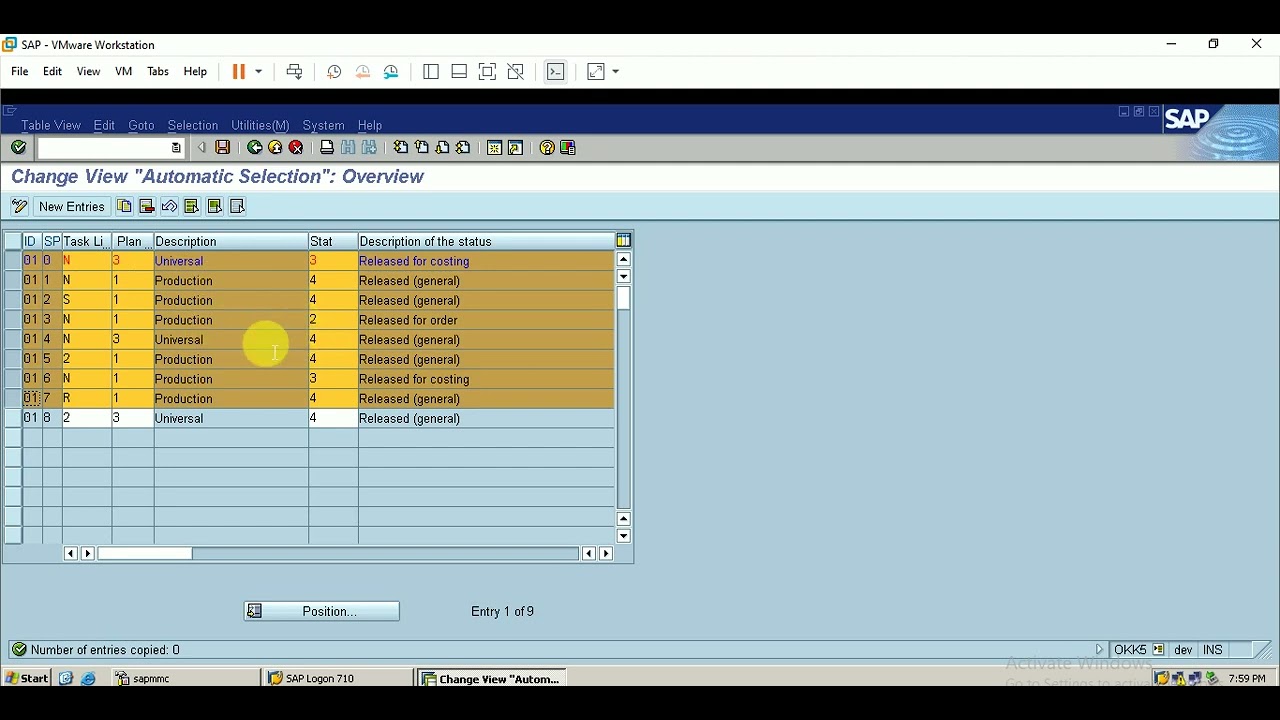Open the SAP Goto menu
The height and width of the screenshot is (720, 1280).
click(141, 126)
